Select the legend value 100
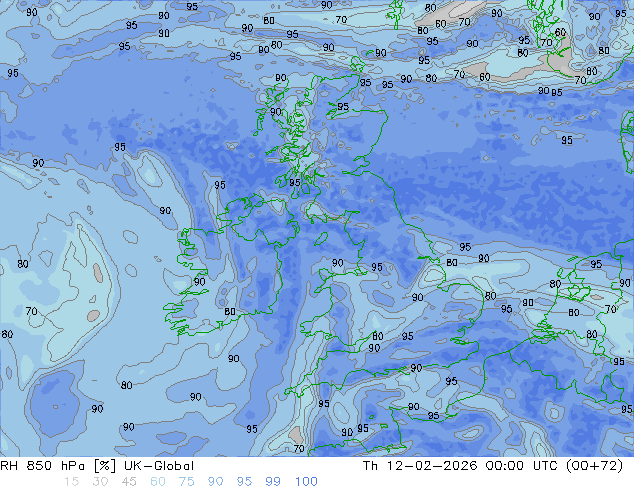The height and width of the screenshot is (490, 634). [306, 482]
